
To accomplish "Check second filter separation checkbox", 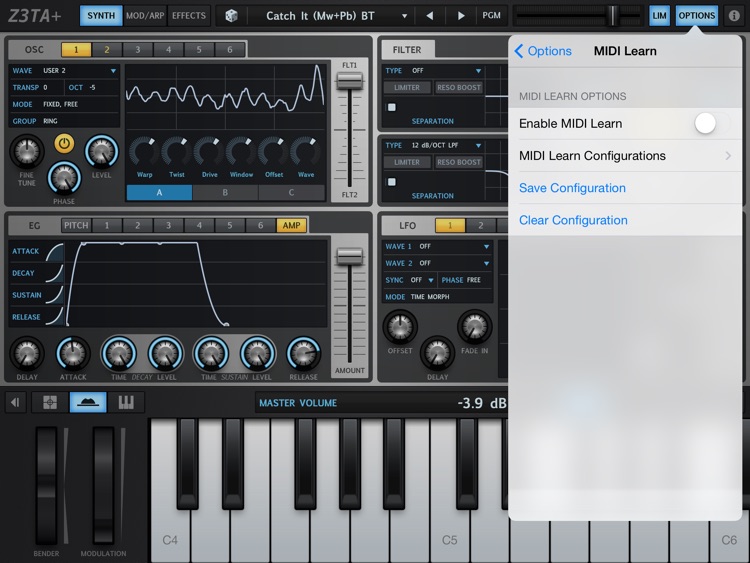I will (x=392, y=182).
